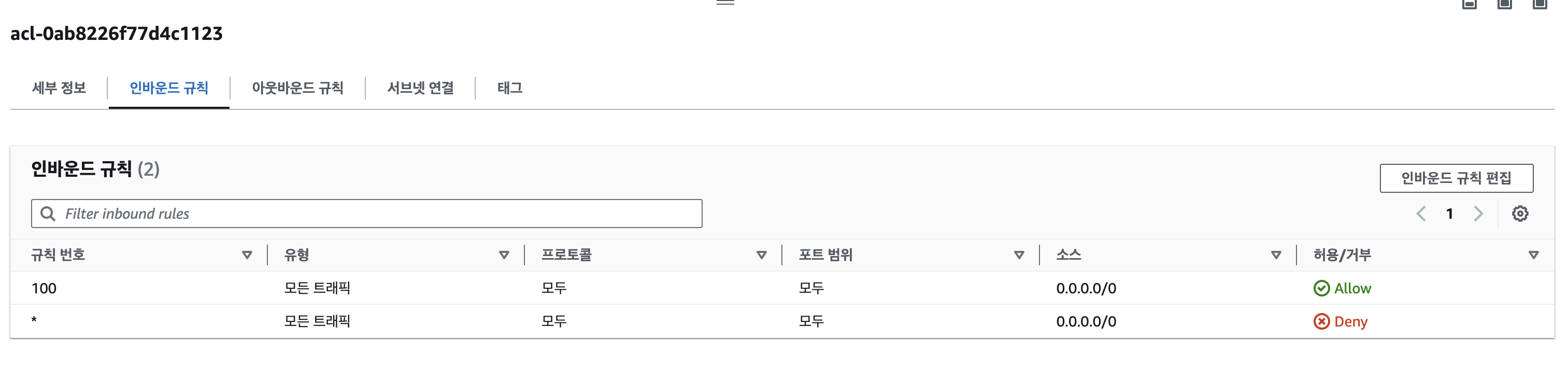Go to the previous page chevron

1421,214
